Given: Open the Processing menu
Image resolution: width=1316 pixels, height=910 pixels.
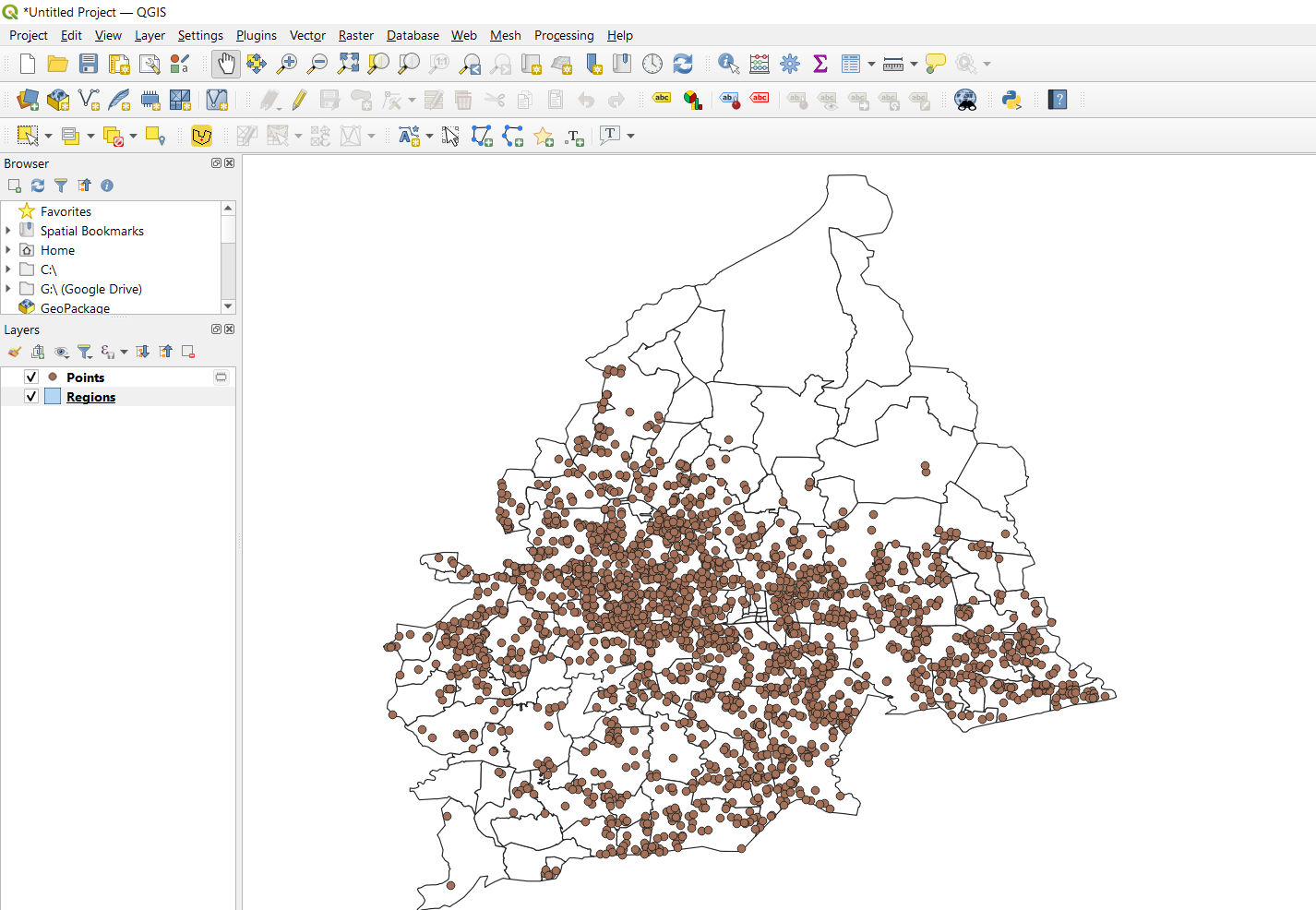Looking at the screenshot, I should click(564, 35).
